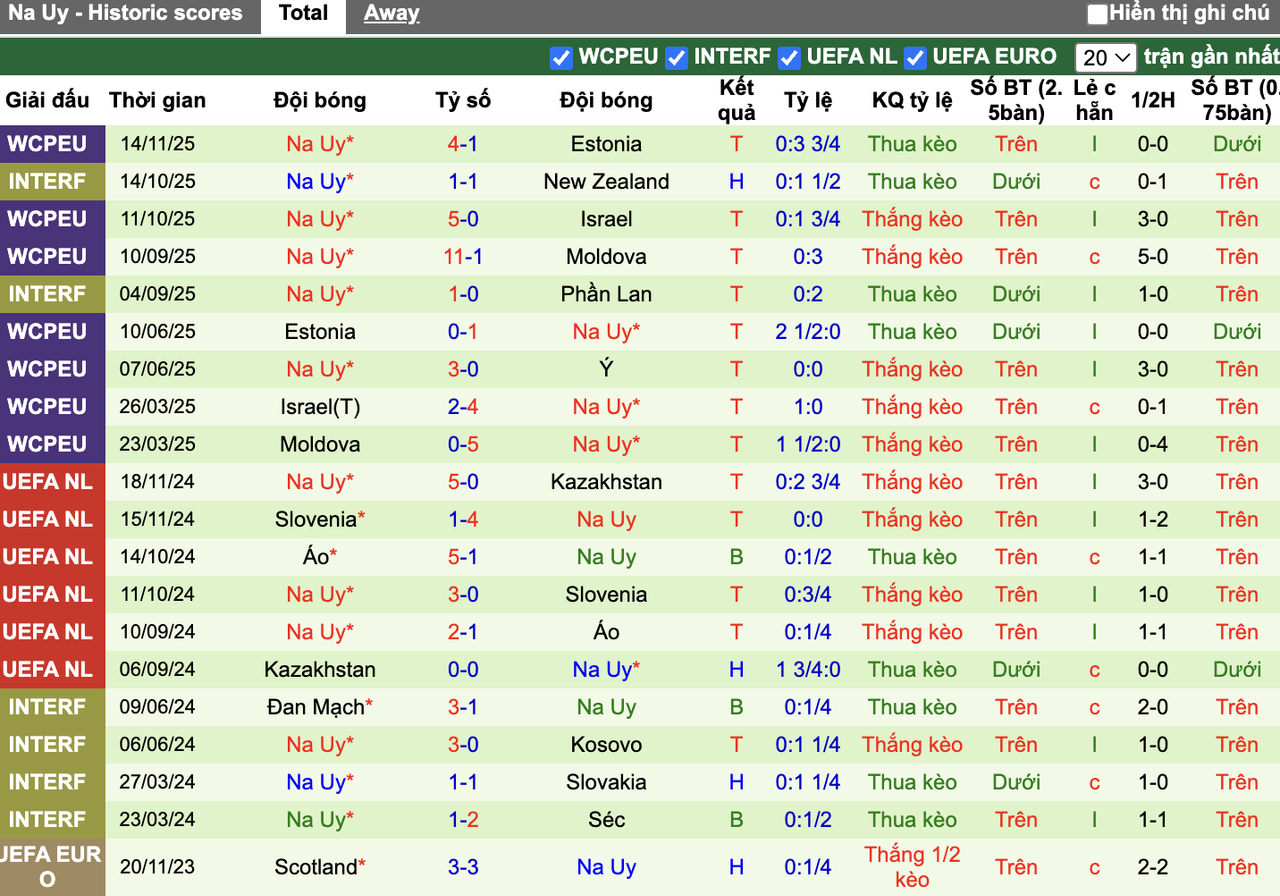Viewport: 1280px width, 896px height.
Task: Open the 20 recent matches dropdown
Action: pos(1106,58)
